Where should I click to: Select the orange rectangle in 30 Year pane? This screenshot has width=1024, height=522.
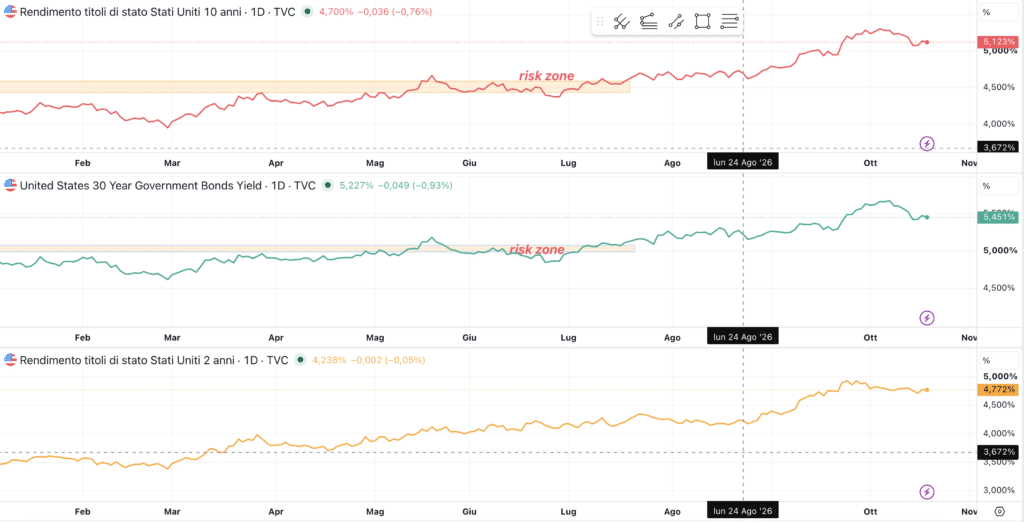[x=317, y=248]
